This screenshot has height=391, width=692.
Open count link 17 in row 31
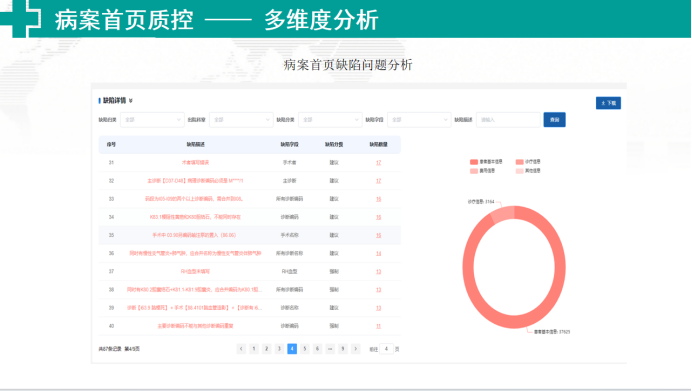(378, 163)
